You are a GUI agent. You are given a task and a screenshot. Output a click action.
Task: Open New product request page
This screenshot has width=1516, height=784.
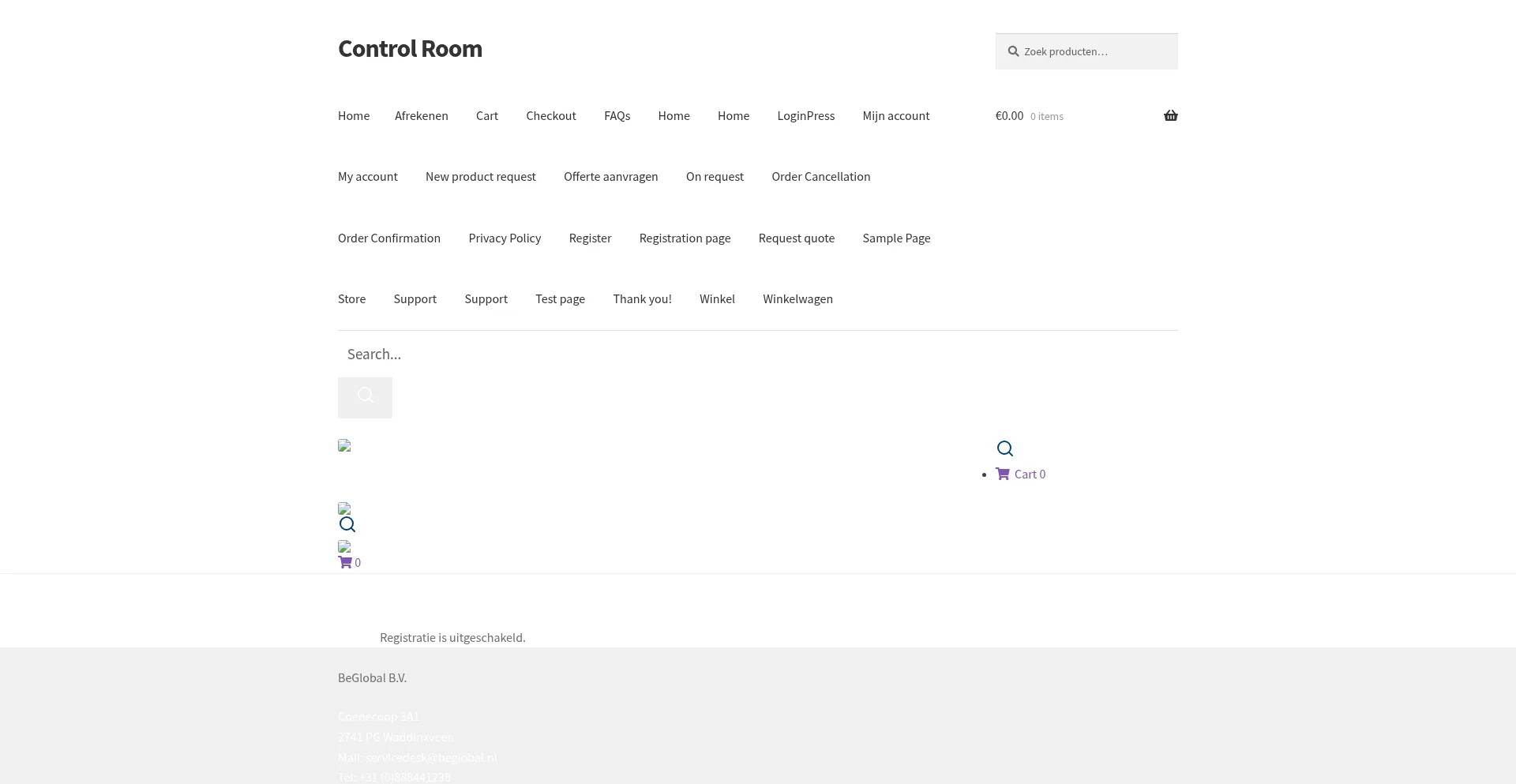[480, 176]
